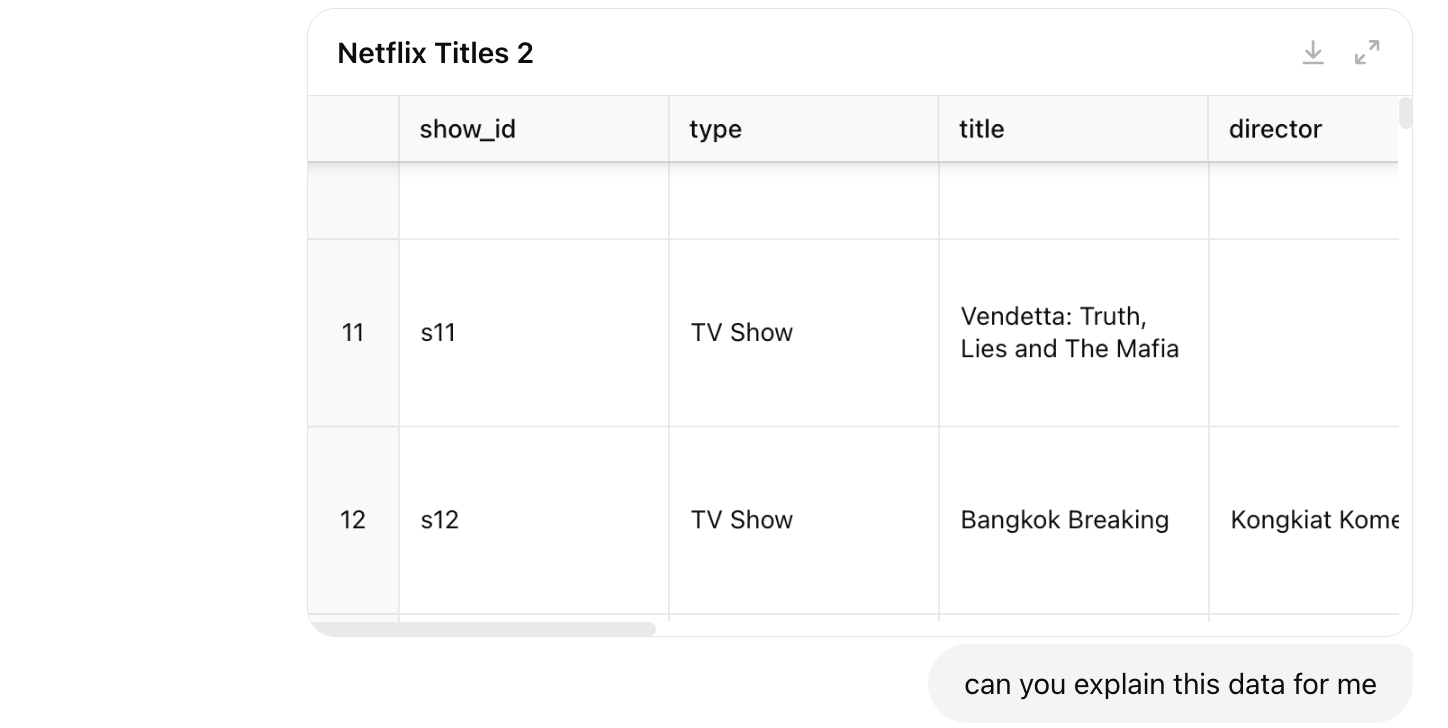Click the type column header

pos(715,129)
